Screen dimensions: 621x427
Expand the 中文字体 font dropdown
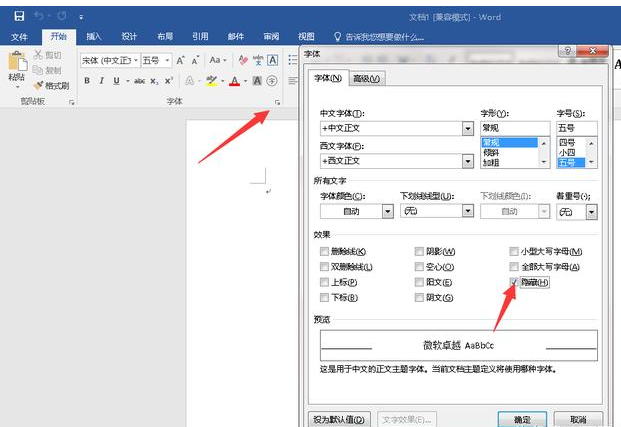[x=467, y=129]
